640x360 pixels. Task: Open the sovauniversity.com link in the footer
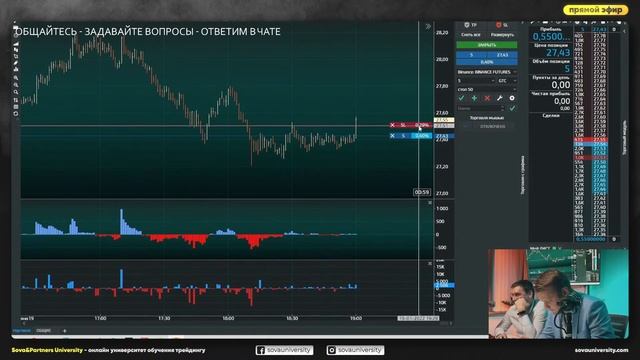coord(601,350)
